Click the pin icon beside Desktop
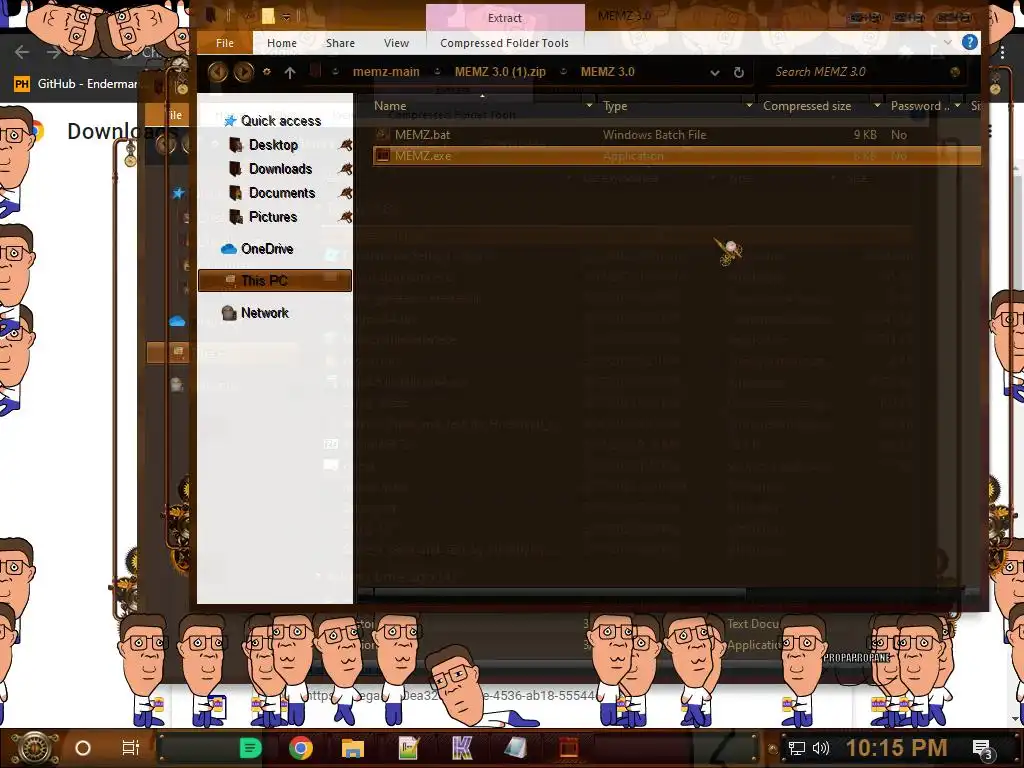Image resolution: width=1024 pixels, height=768 pixels. pyautogui.click(x=345, y=145)
